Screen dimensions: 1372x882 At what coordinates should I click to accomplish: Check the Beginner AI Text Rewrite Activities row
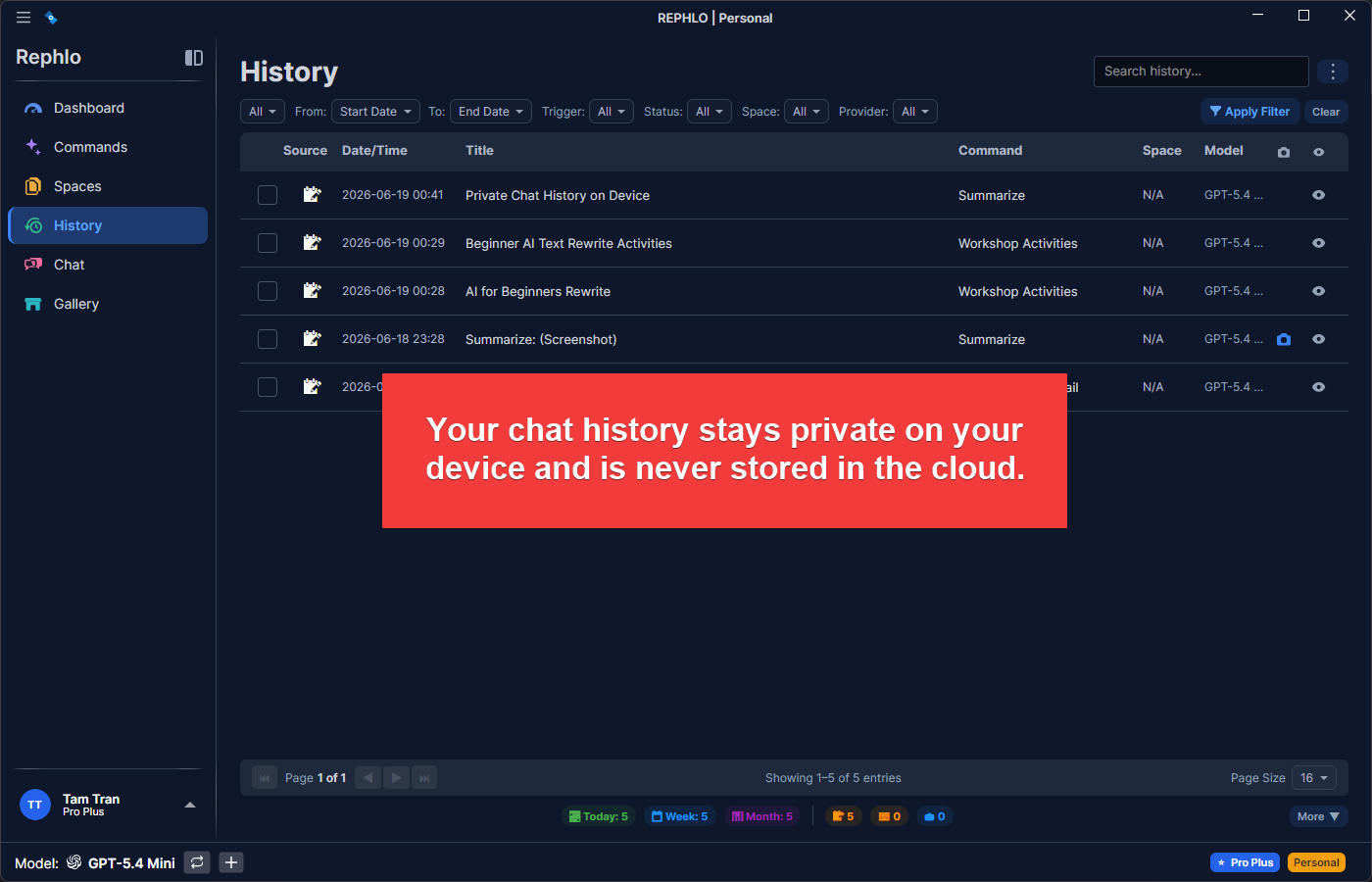point(268,243)
